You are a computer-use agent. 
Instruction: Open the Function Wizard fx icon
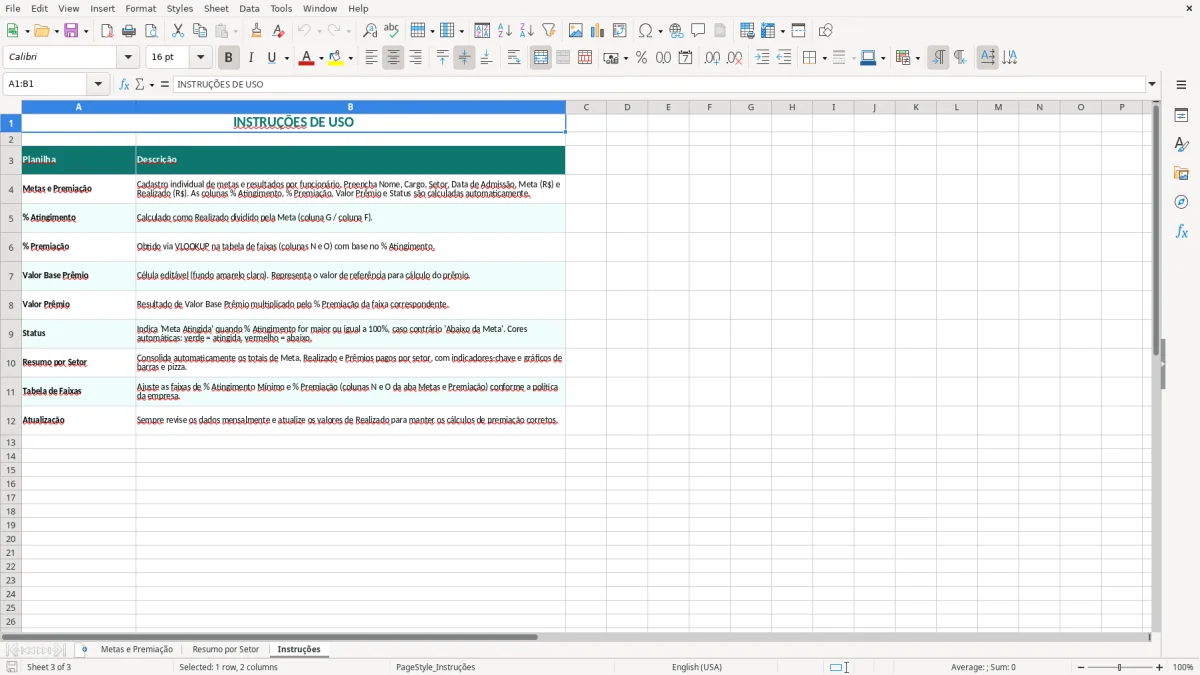pyautogui.click(x=125, y=85)
